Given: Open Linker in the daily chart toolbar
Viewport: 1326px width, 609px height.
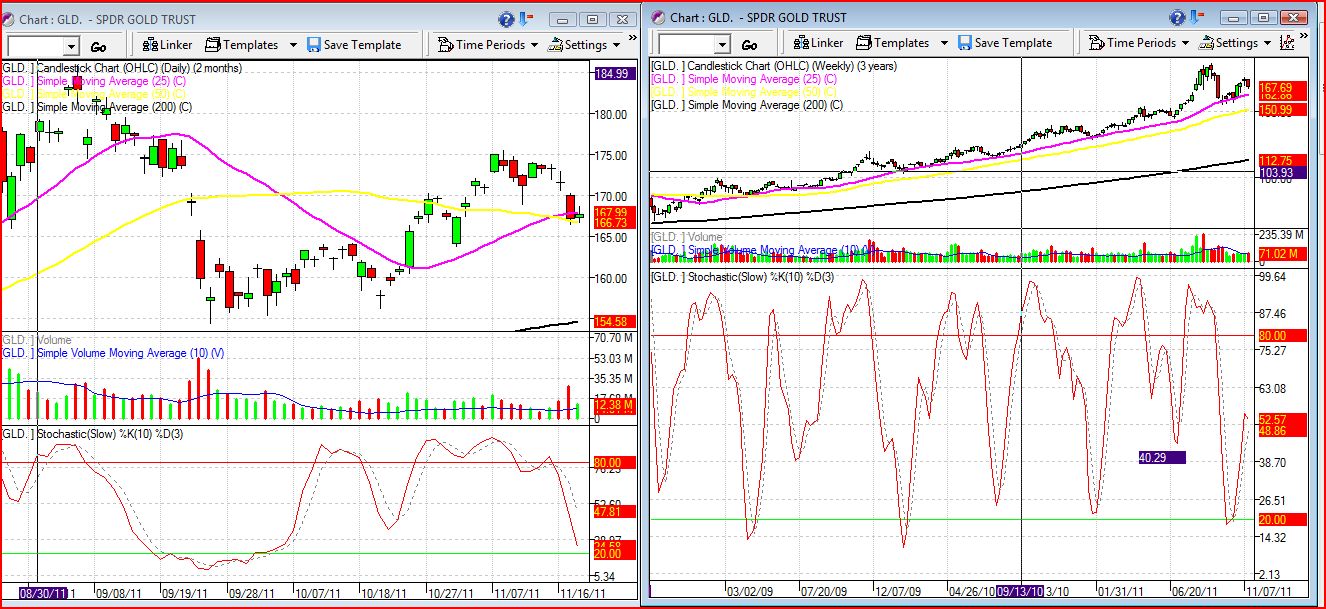Looking at the screenshot, I should coord(168,45).
